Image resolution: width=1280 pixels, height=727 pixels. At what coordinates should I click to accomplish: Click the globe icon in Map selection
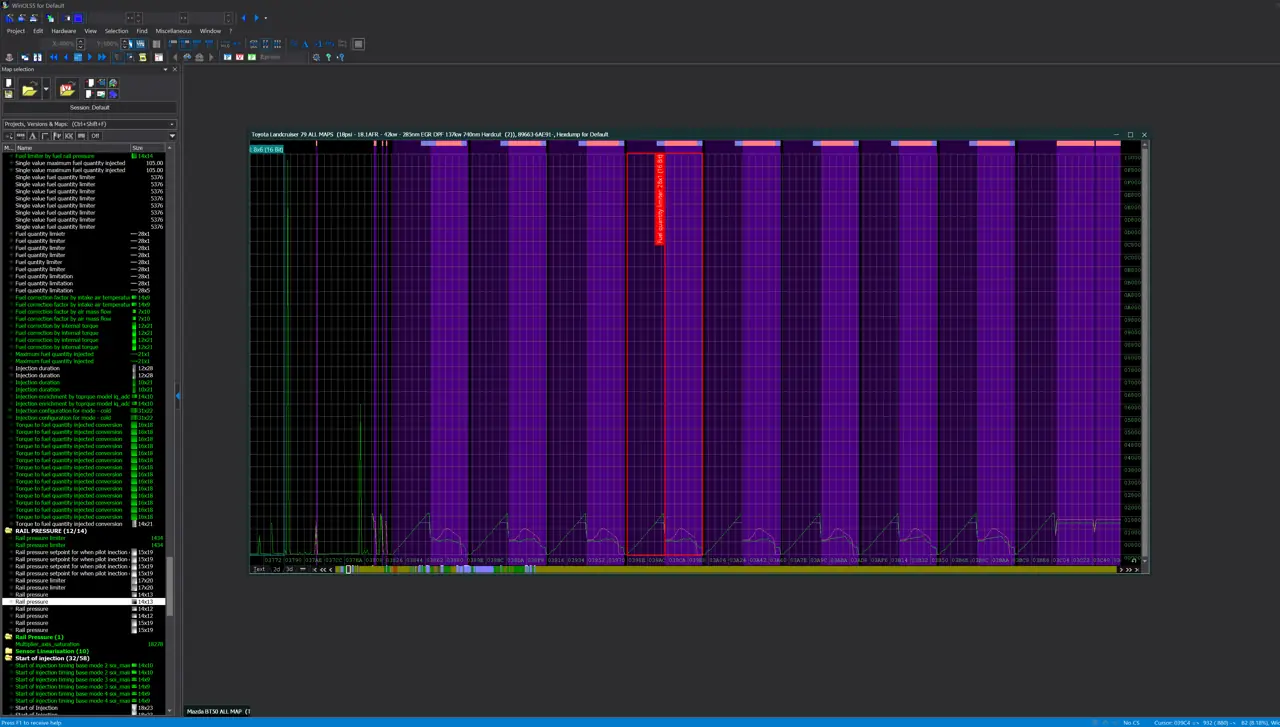pyautogui.click(x=113, y=83)
